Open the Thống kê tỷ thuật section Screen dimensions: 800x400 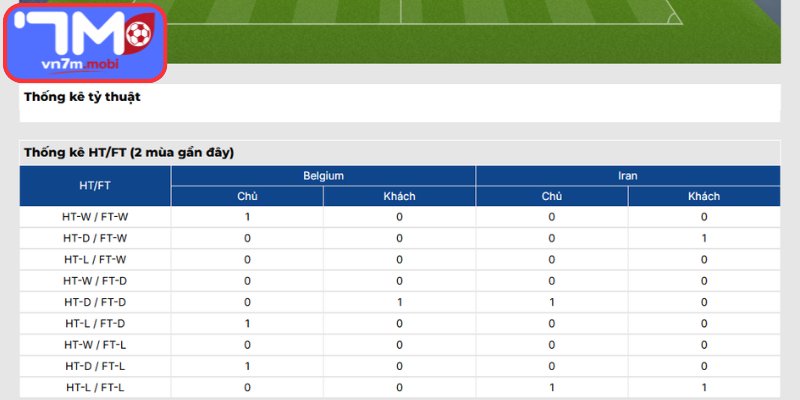tap(82, 97)
